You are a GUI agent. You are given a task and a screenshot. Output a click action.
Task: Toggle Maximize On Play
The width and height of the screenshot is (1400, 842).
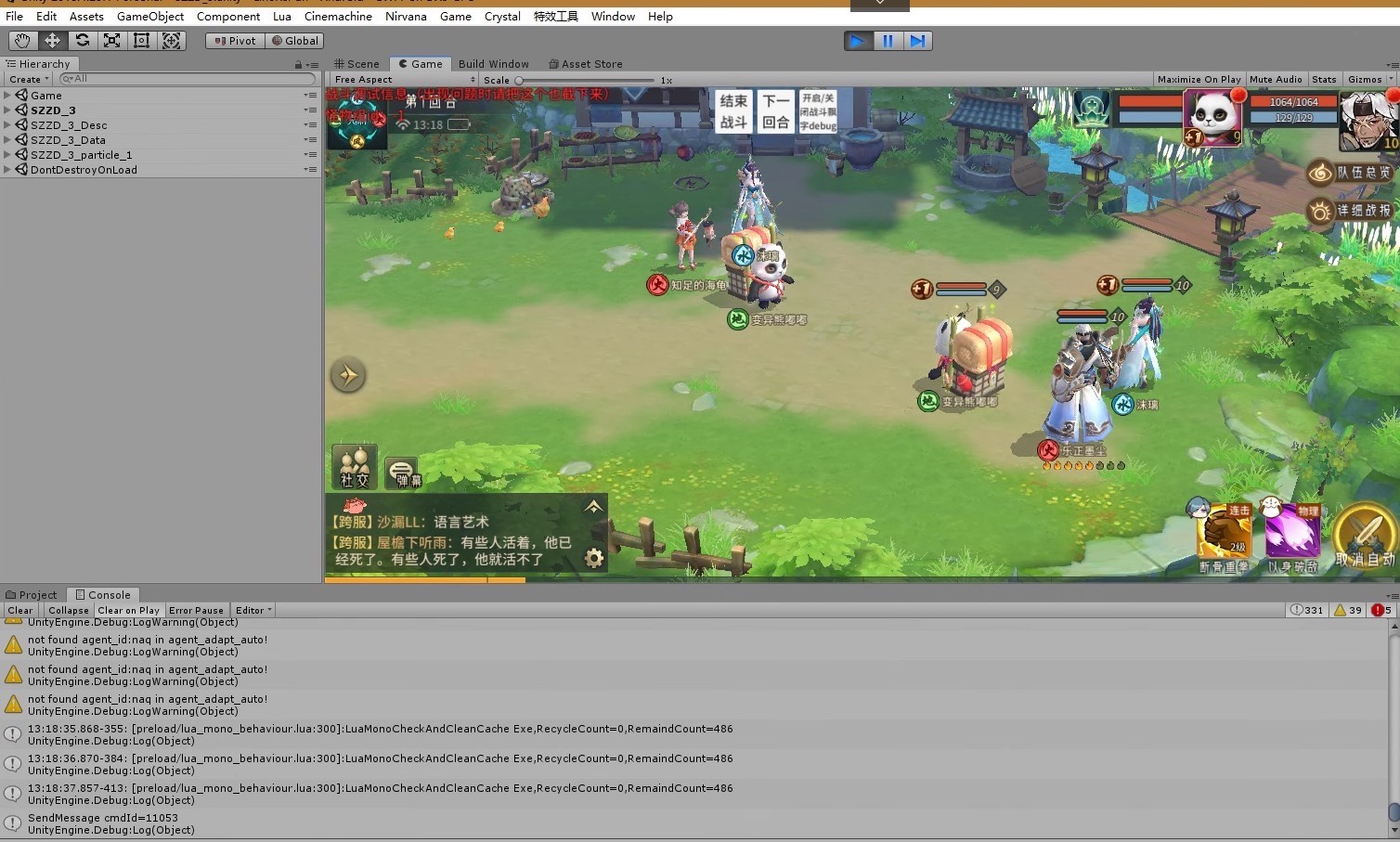(1199, 80)
